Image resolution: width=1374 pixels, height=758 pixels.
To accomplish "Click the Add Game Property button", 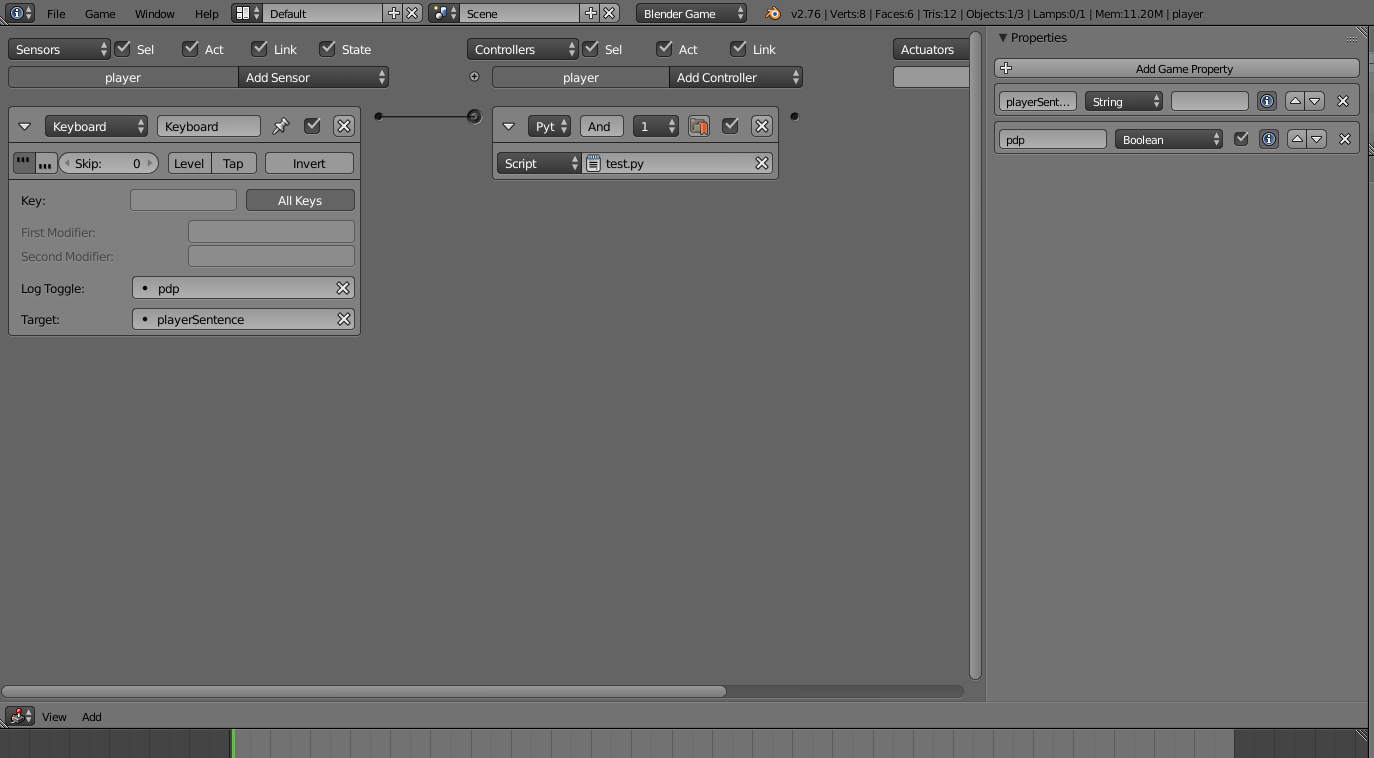I will click(1177, 68).
